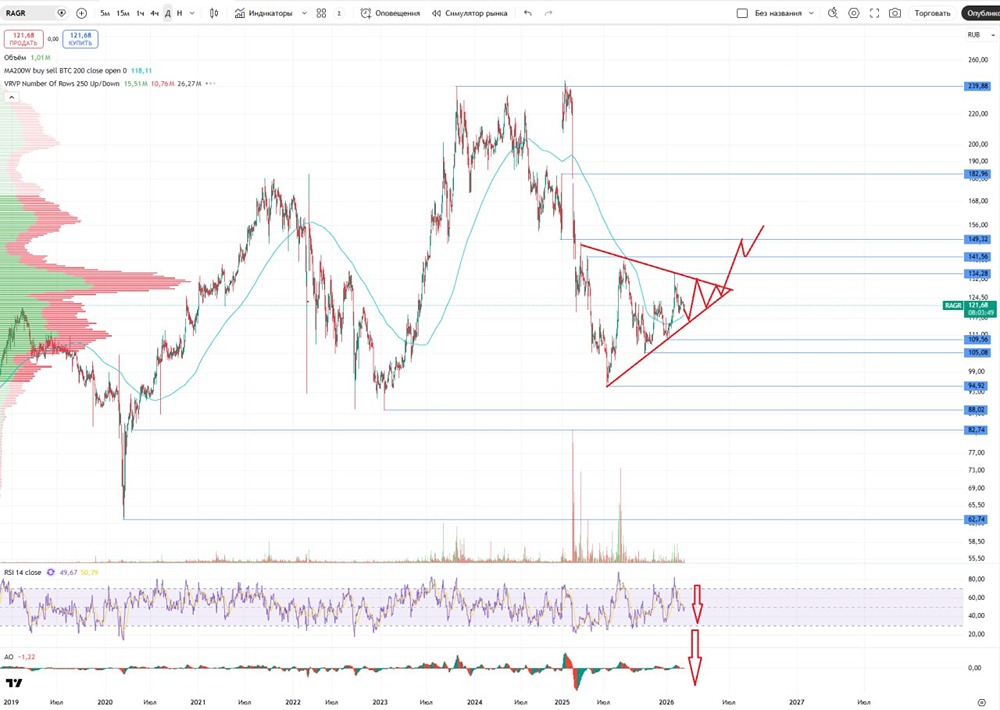Image resolution: width=1000 pixels, height=710 pixels.
Task: Switch to the 5м timeframe
Action: tap(105, 13)
